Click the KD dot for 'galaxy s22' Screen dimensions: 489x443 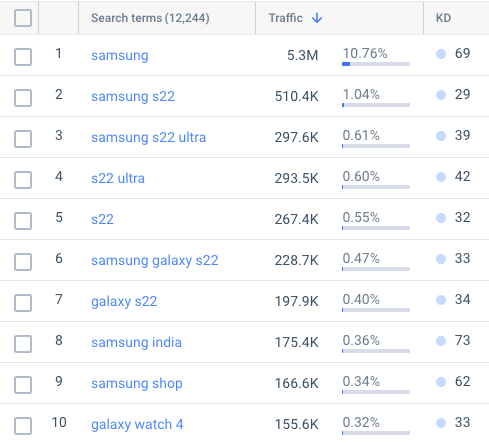pyautogui.click(x=441, y=300)
